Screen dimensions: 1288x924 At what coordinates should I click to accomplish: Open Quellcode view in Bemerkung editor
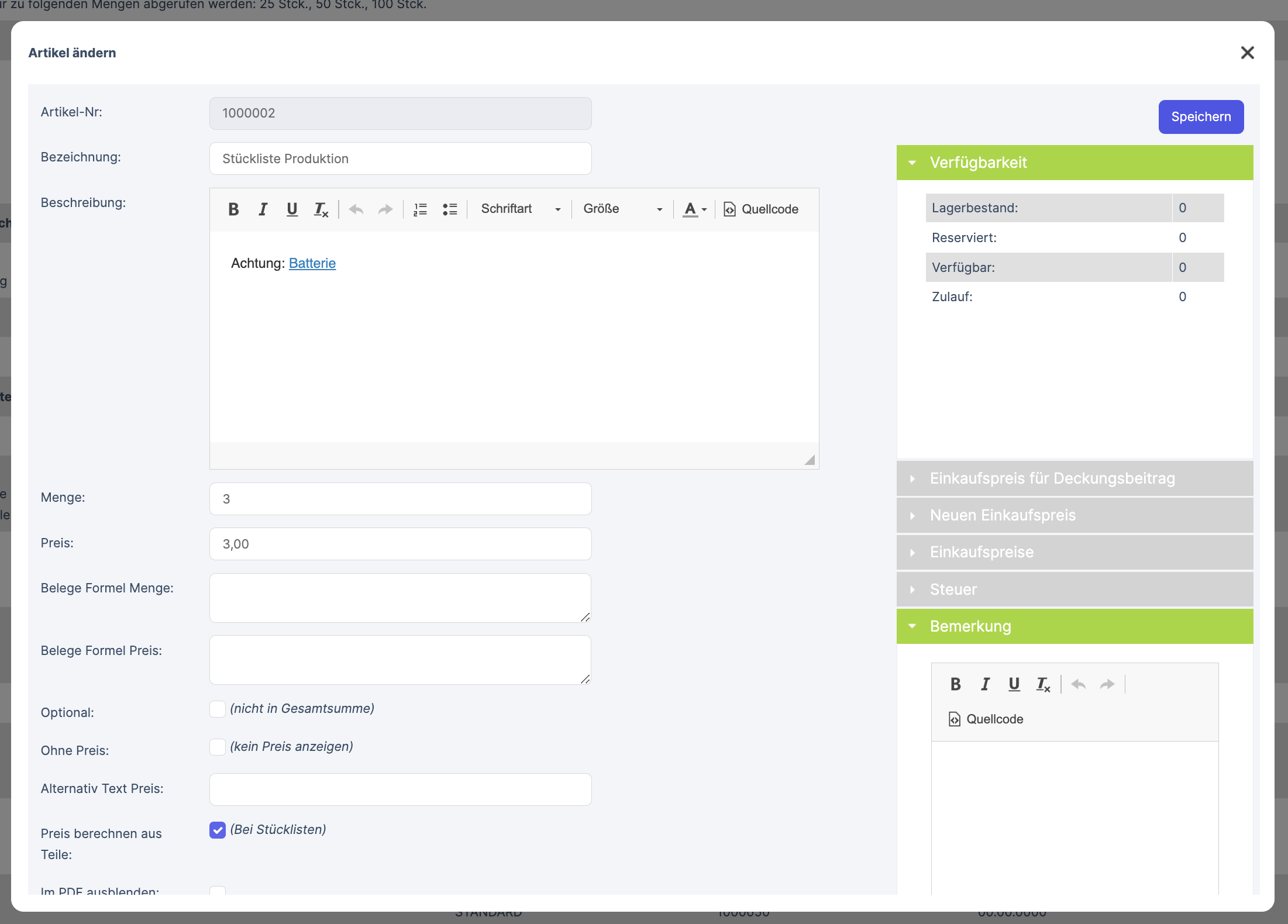pyautogui.click(x=986, y=719)
